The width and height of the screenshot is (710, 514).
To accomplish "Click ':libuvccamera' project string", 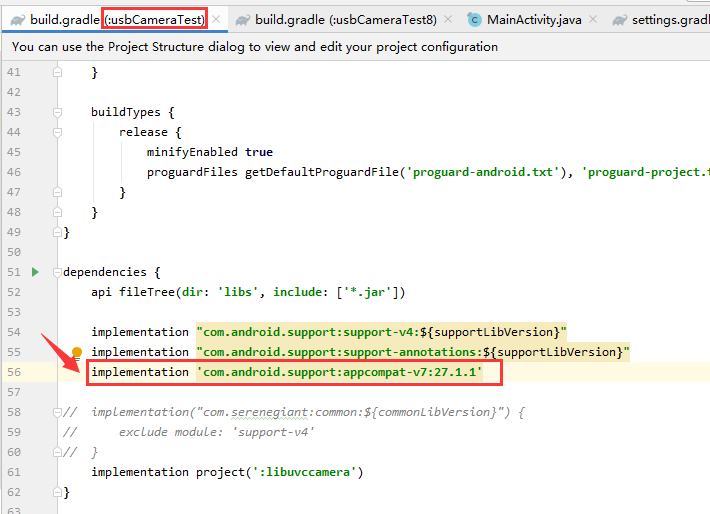I will pos(304,472).
